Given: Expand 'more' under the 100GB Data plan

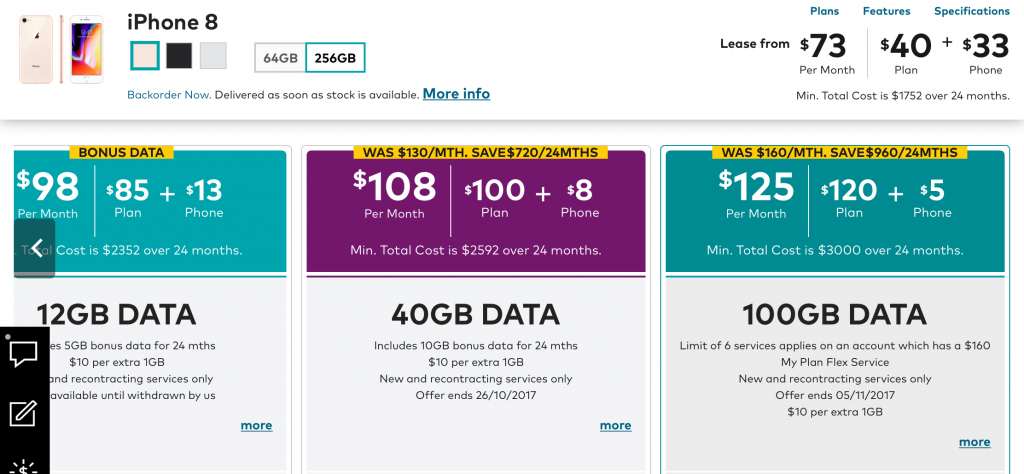Looking at the screenshot, I should [974, 442].
